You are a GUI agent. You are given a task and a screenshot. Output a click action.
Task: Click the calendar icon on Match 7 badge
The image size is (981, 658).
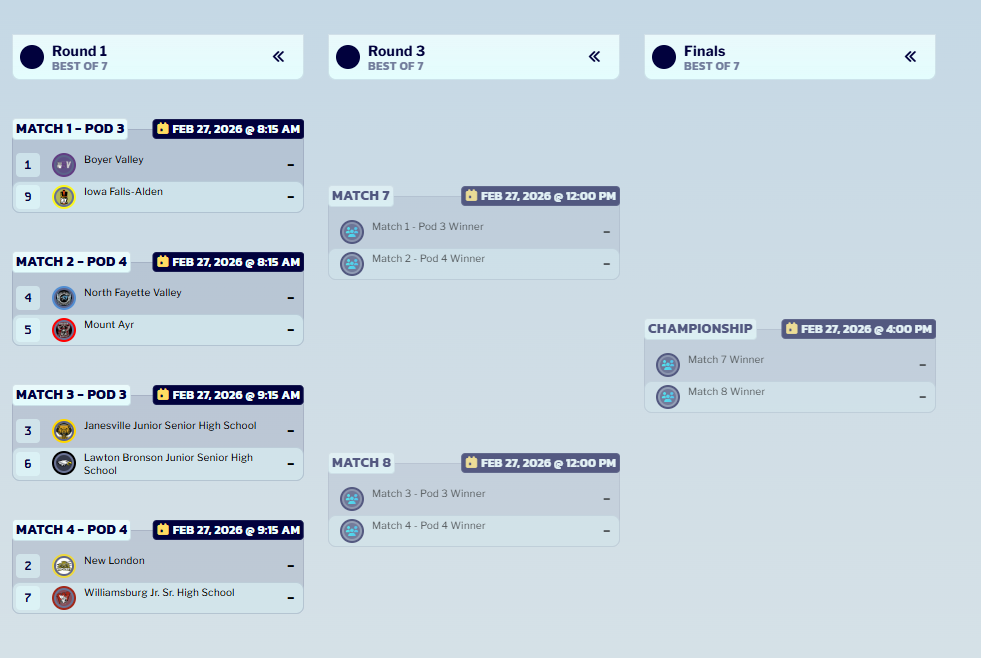469,196
